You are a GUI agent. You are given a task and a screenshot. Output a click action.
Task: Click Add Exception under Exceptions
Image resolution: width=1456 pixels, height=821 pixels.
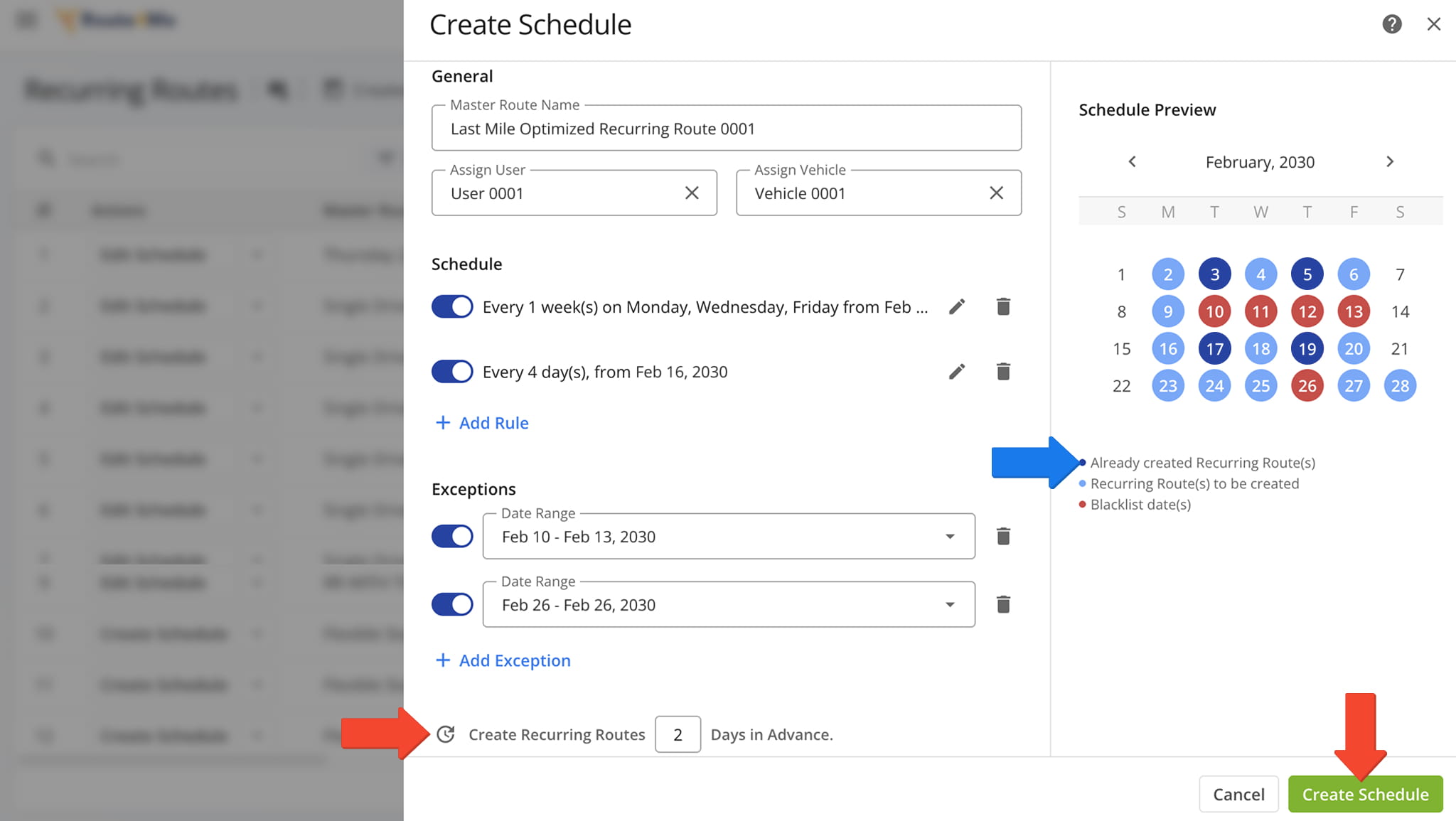[x=502, y=660]
